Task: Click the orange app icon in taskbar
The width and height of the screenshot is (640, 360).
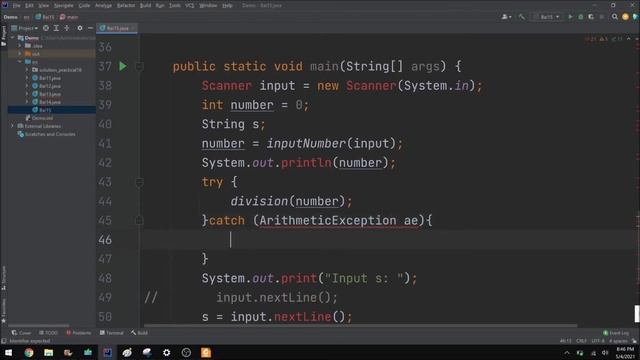Action: click(206, 353)
